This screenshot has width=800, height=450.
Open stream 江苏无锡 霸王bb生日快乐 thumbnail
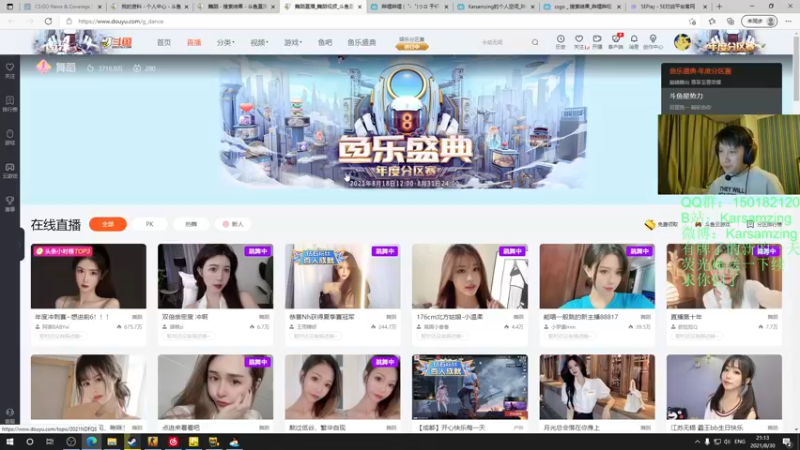pyautogui.click(x=724, y=387)
